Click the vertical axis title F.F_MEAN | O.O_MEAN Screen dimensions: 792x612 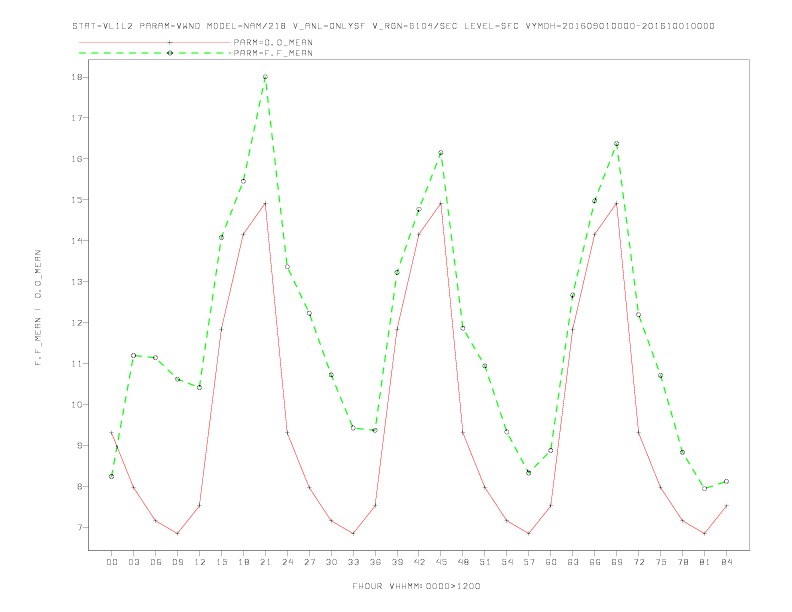(x=38, y=308)
